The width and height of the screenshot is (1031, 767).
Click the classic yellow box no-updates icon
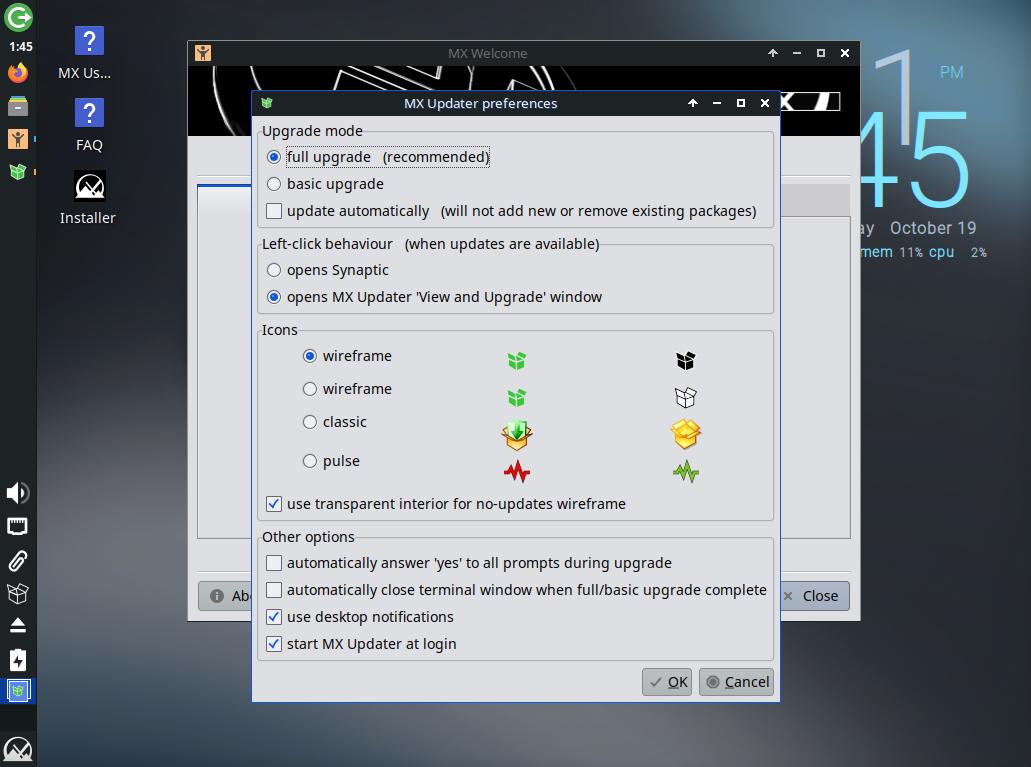[686, 435]
